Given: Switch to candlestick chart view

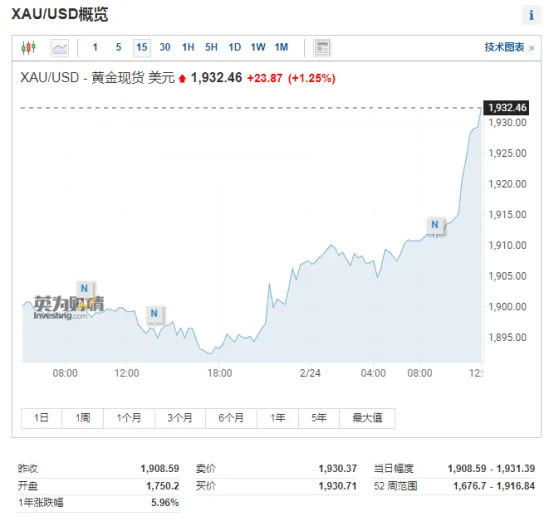Looking at the screenshot, I should [29, 47].
